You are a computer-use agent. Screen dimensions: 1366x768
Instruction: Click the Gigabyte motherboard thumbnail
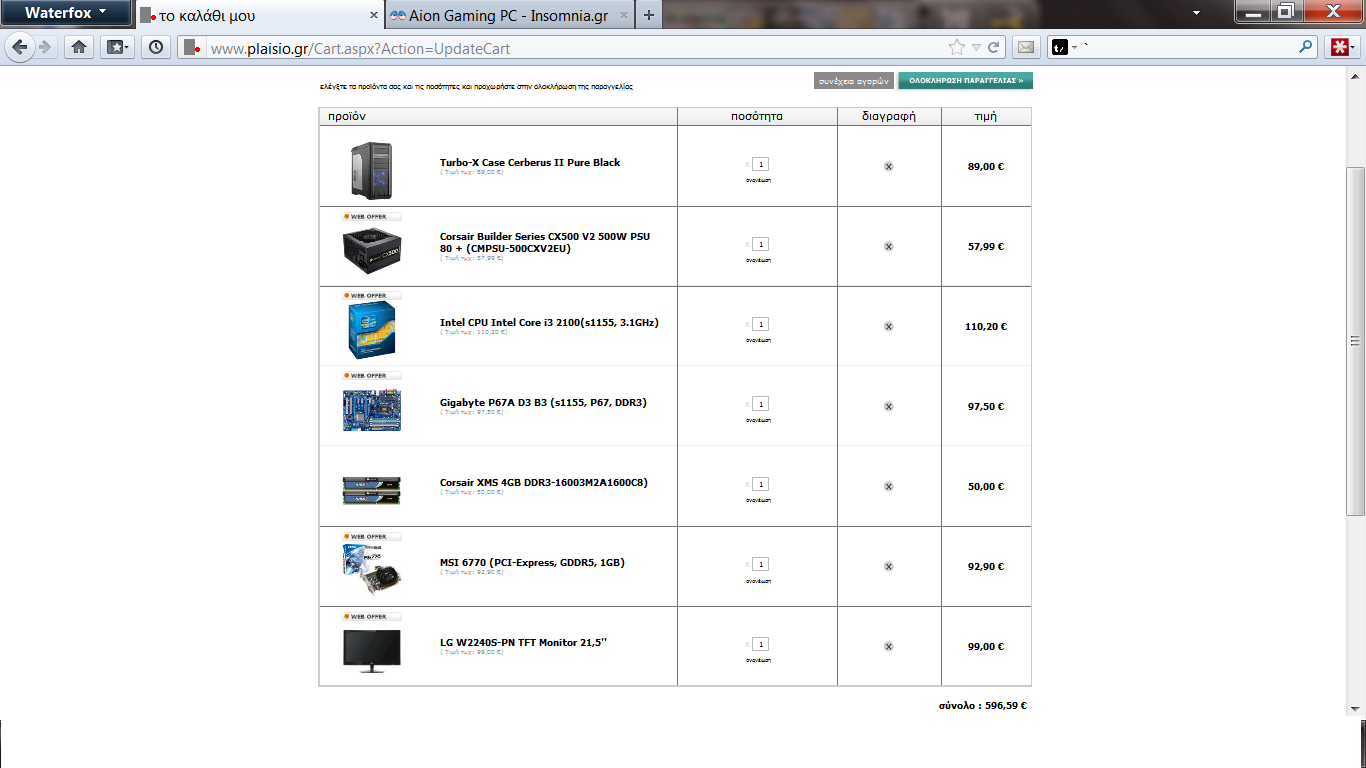(x=372, y=410)
